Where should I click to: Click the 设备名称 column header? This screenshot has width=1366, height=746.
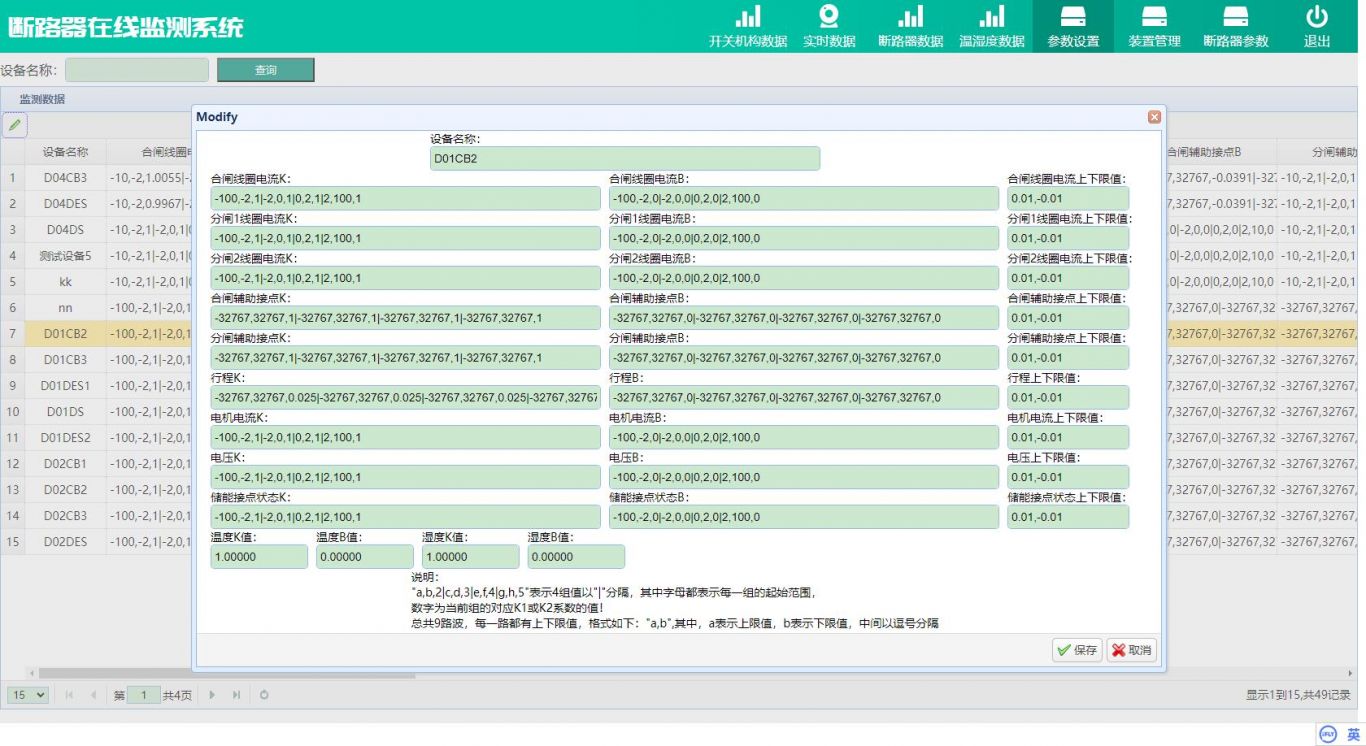pos(65,152)
